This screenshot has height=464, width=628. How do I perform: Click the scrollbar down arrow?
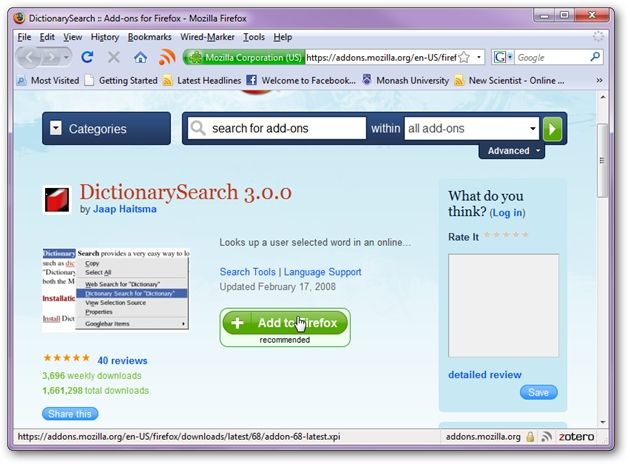[x=602, y=422]
